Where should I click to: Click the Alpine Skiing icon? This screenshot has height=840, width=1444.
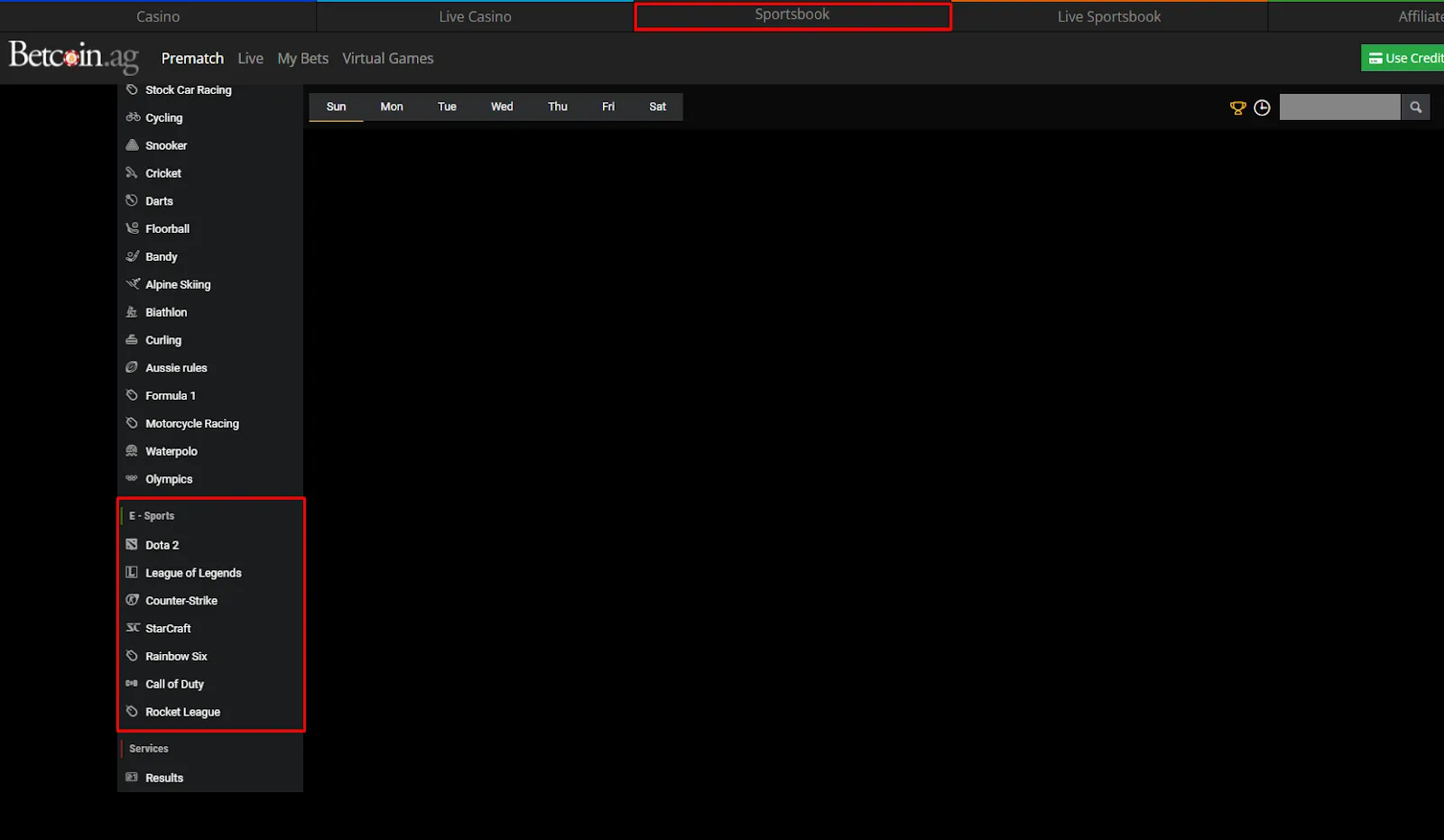pyautogui.click(x=133, y=283)
